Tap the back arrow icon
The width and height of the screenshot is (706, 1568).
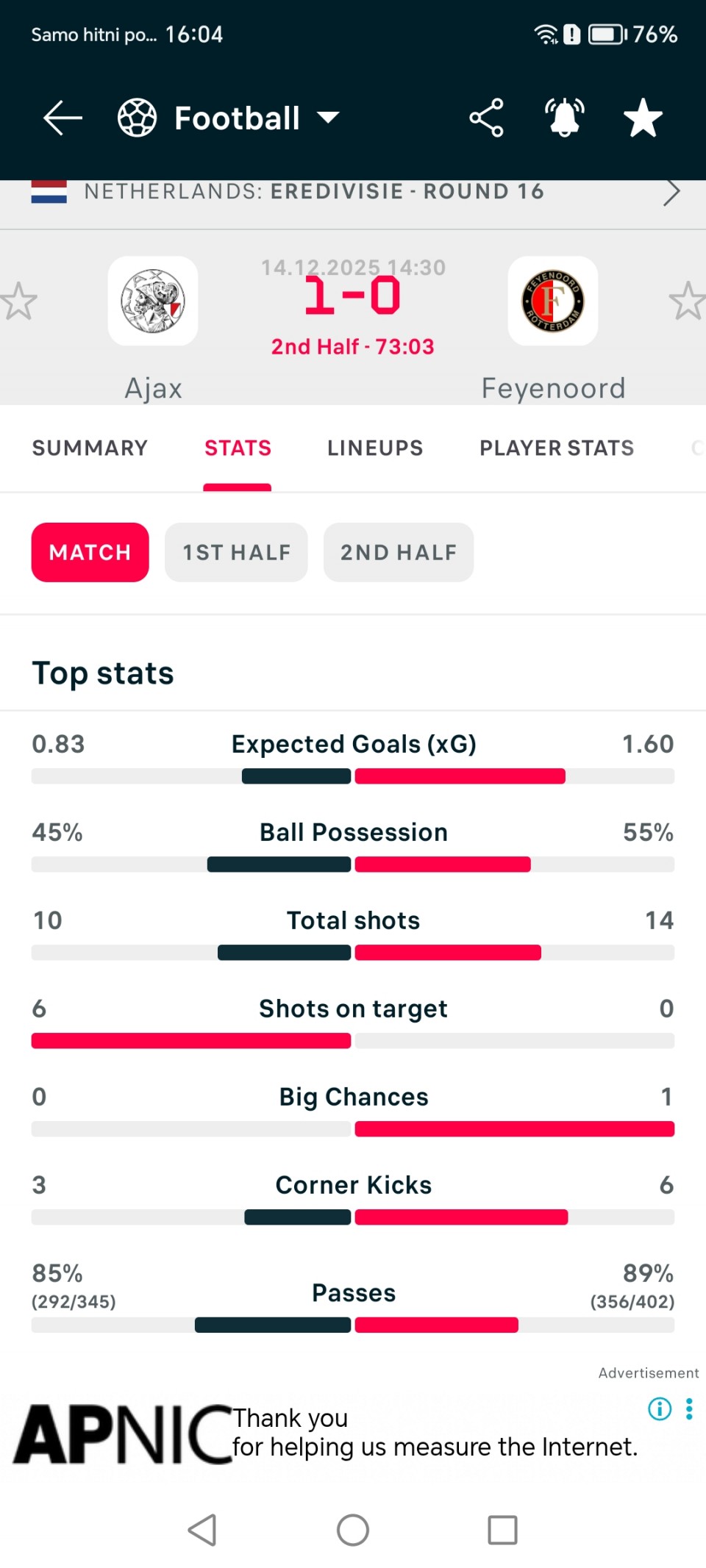tap(63, 118)
